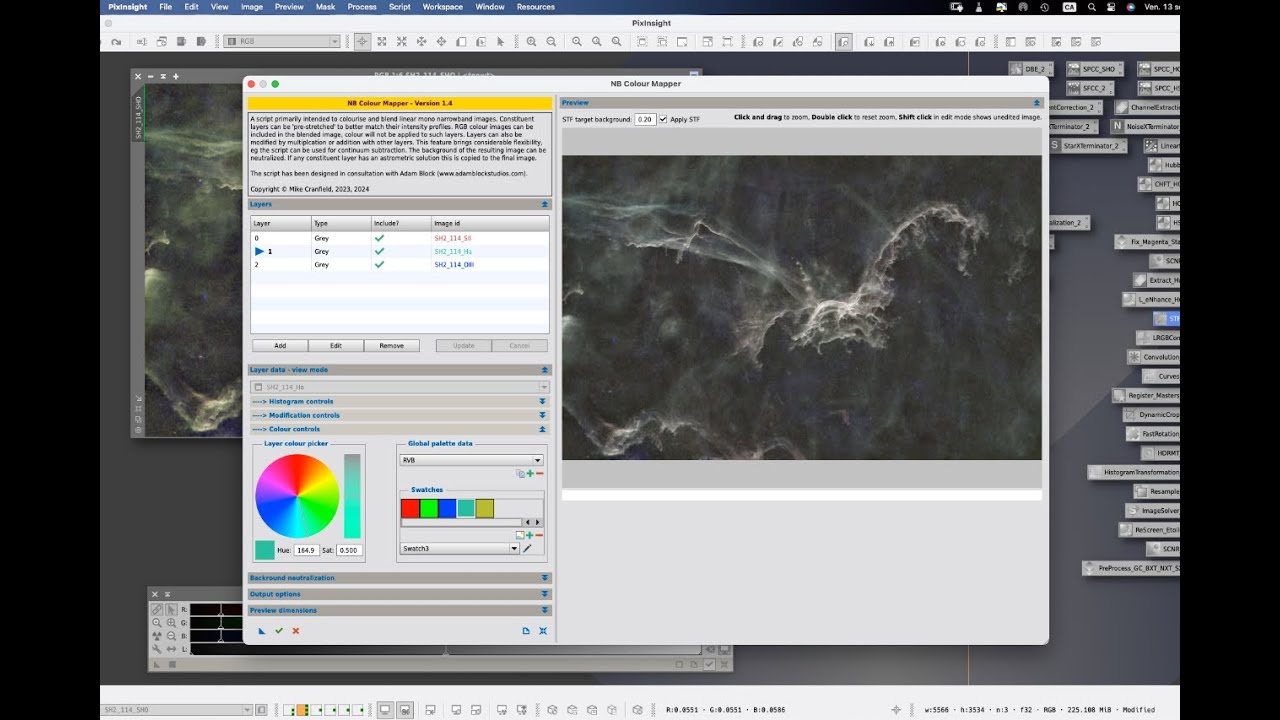Click the Remove layer button
Viewport: 1280px width, 720px height.
(392, 345)
